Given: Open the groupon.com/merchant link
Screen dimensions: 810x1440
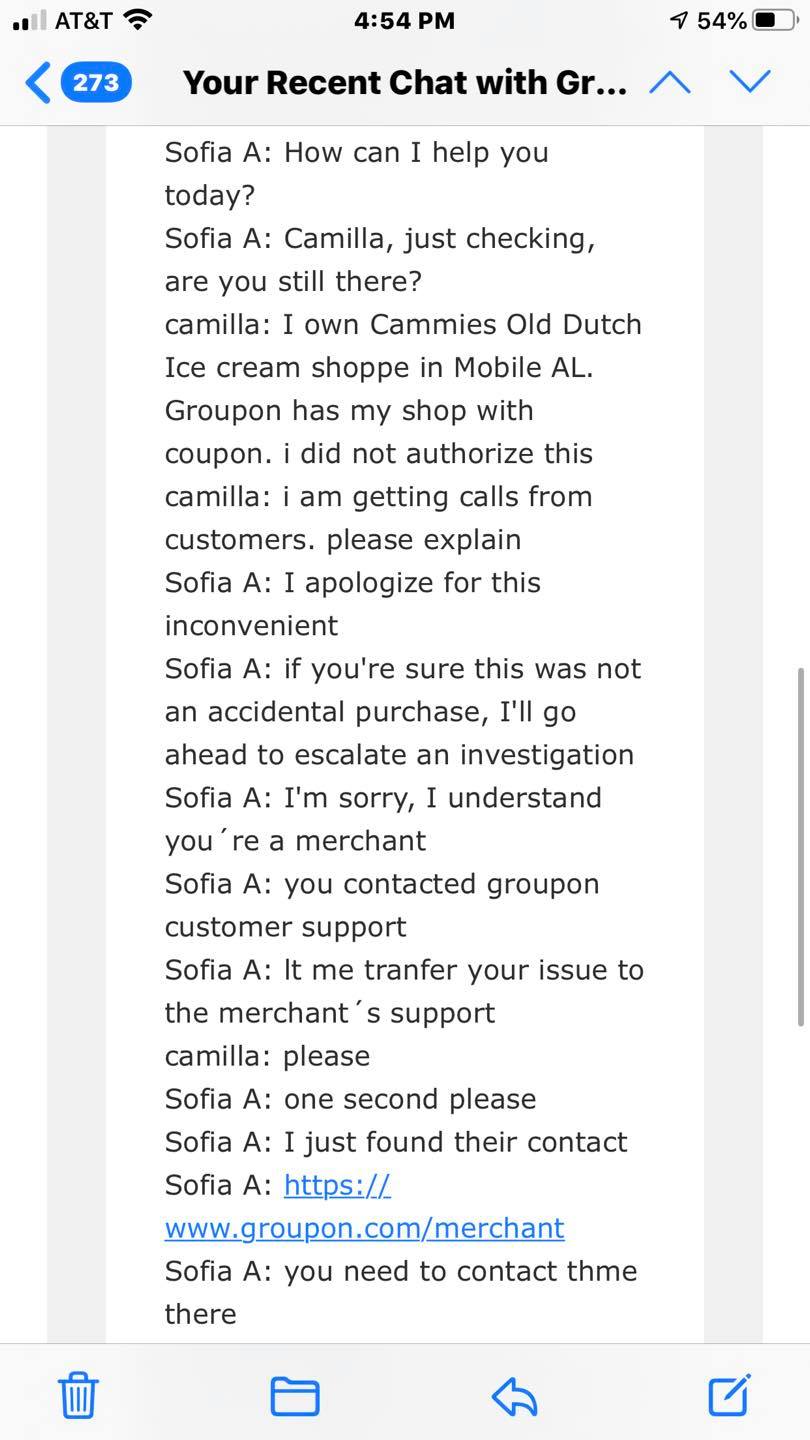Looking at the screenshot, I should (x=364, y=1228).
